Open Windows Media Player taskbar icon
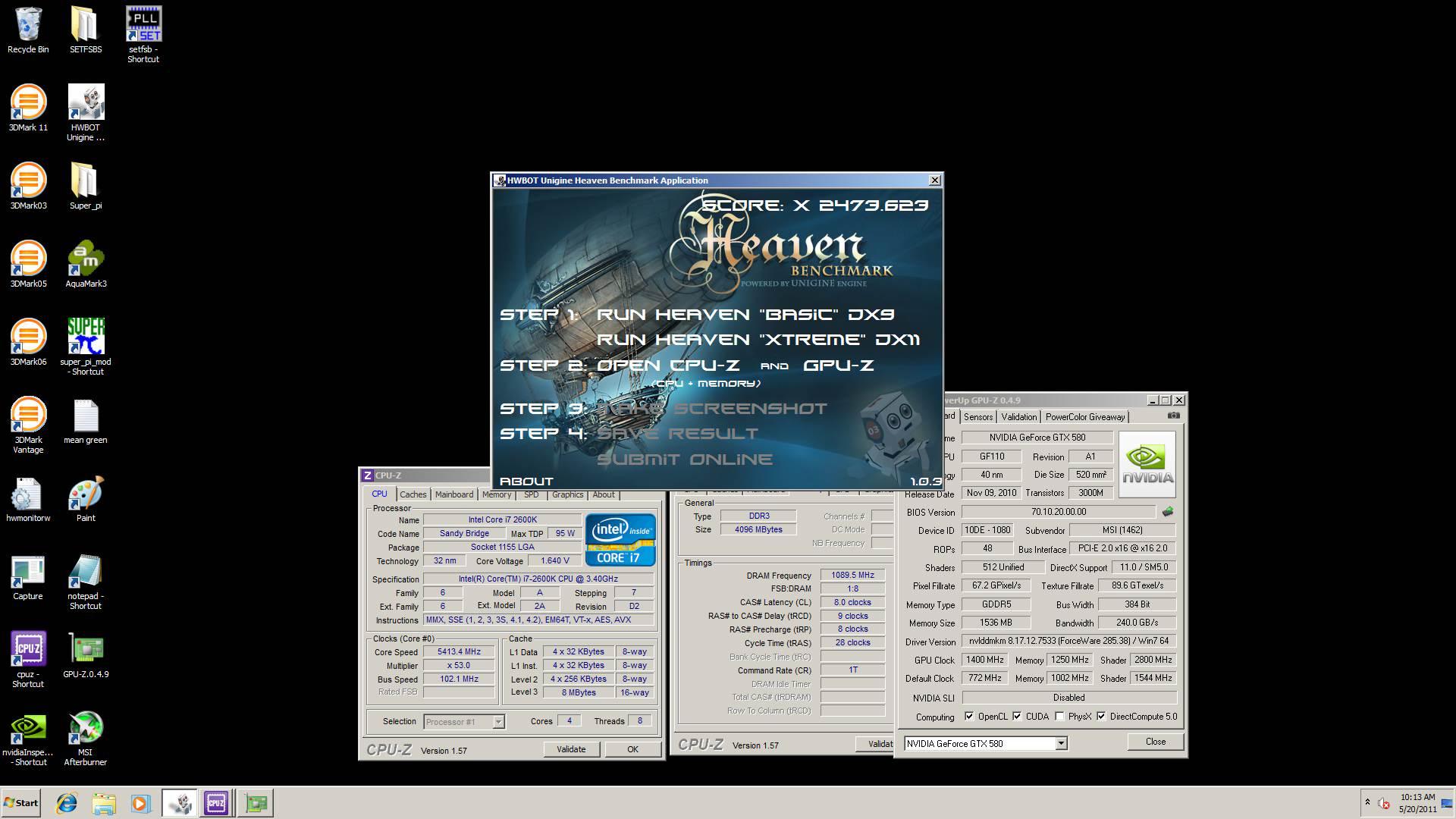The height and width of the screenshot is (819, 1456). click(x=140, y=803)
